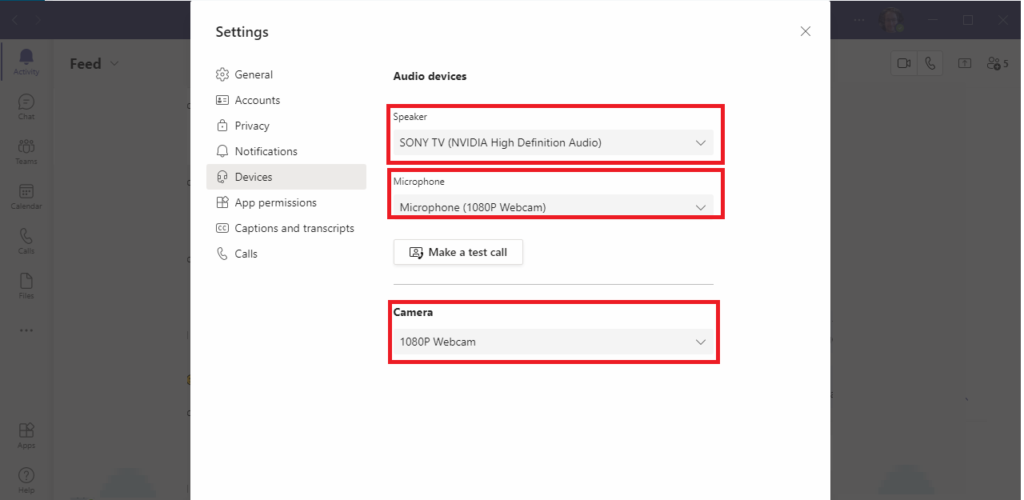Open Chat in the left sidebar

point(26,107)
